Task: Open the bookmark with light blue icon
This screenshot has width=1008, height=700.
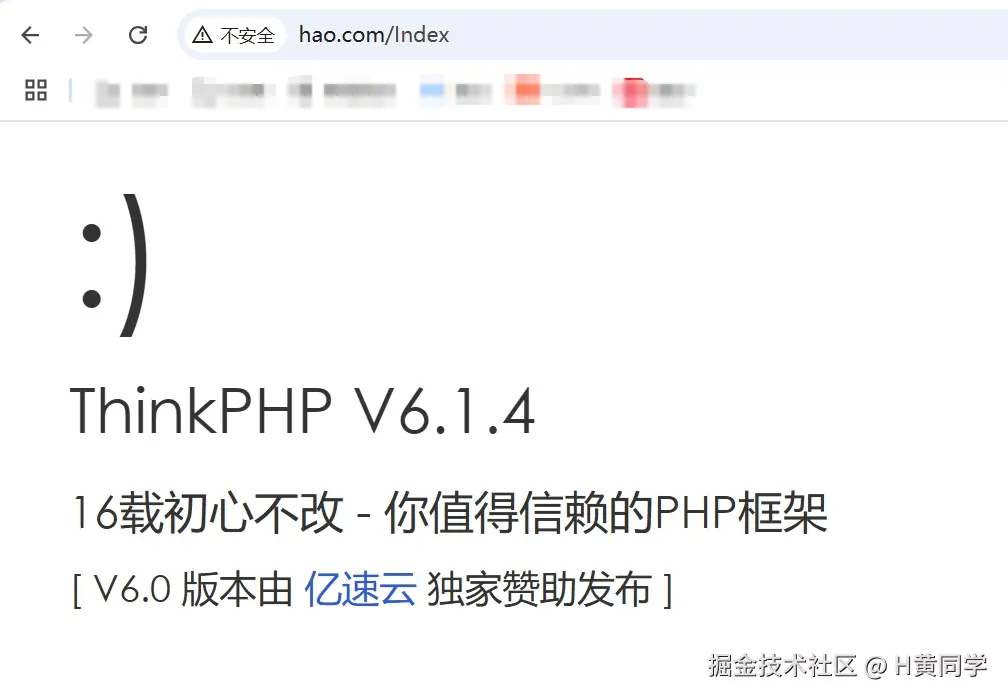Action: point(455,92)
